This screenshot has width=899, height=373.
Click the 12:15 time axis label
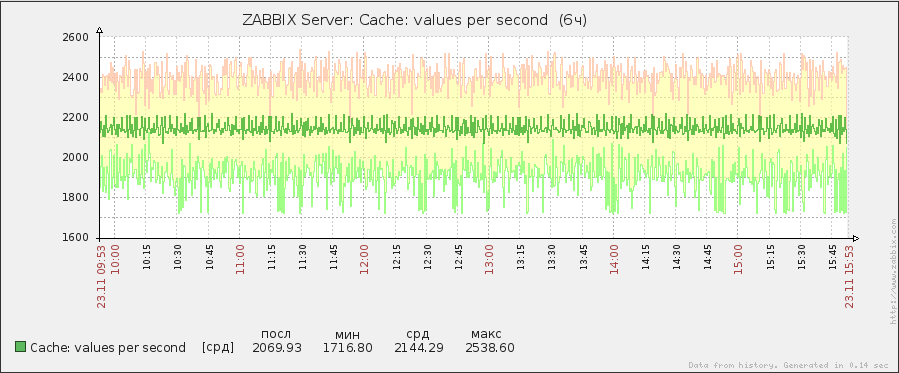pos(396,257)
